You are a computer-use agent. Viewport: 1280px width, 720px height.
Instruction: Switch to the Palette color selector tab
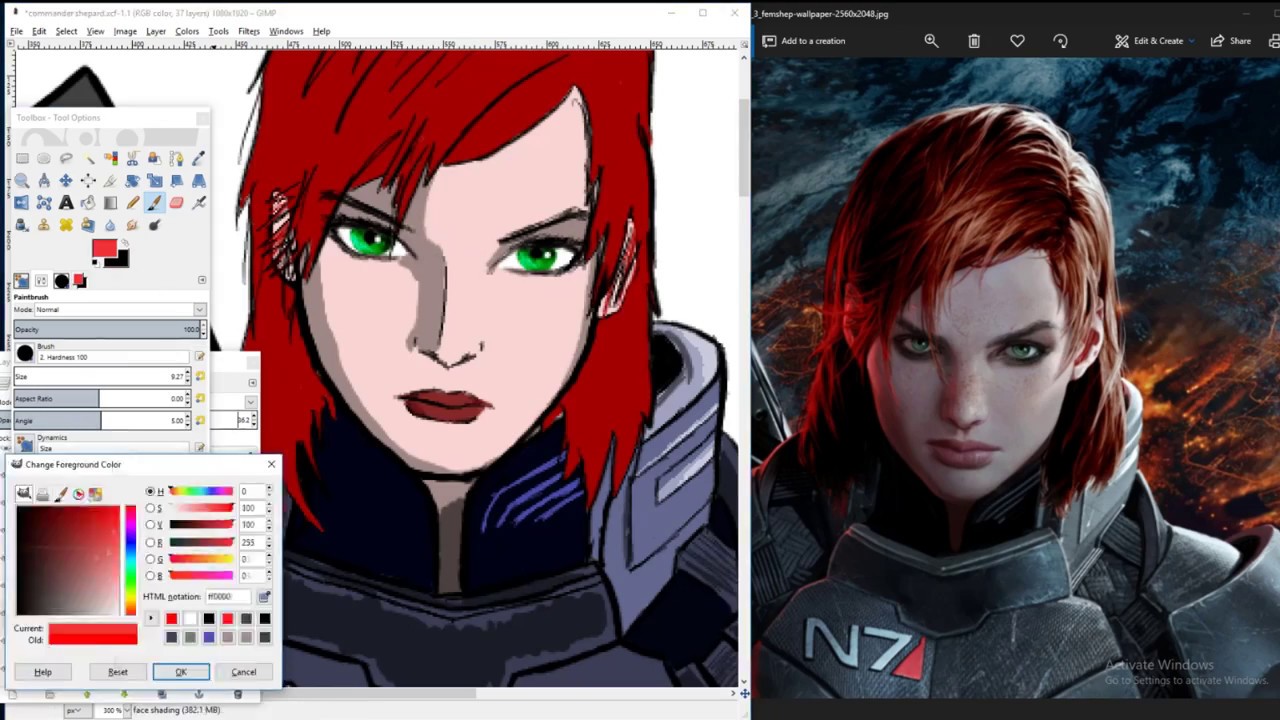tap(95, 493)
